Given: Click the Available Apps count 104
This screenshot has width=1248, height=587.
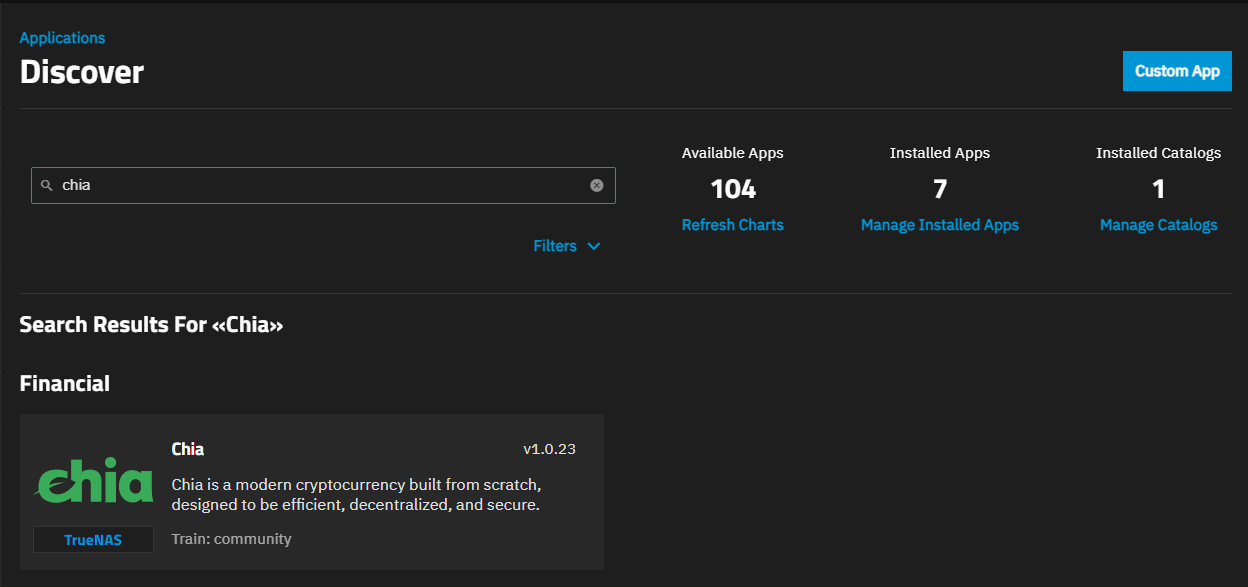Looking at the screenshot, I should coord(733,188).
